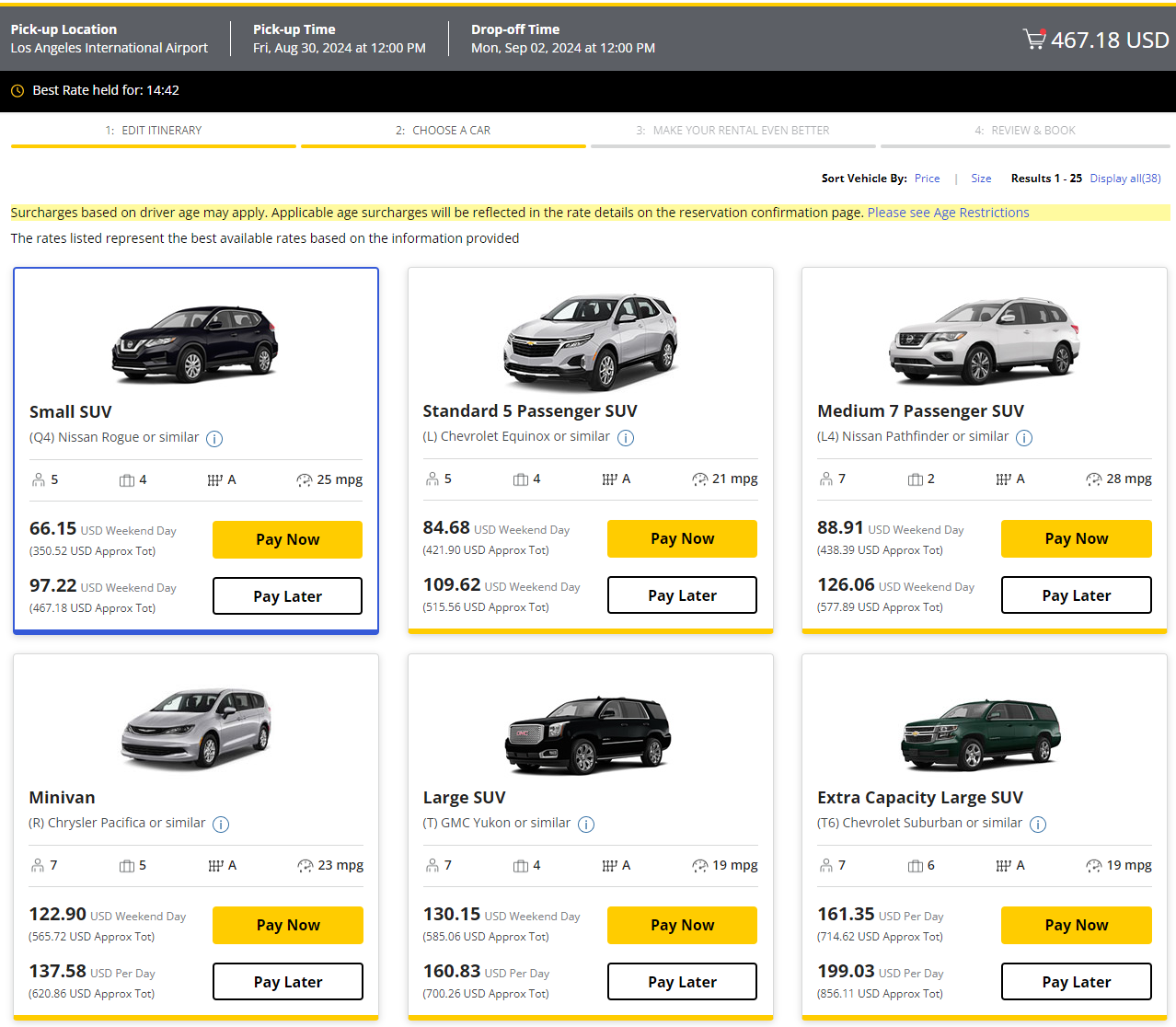Click the Extra Capacity Large SUV title
Viewport: 1176px width, 1027px height.
click(920, 798)
